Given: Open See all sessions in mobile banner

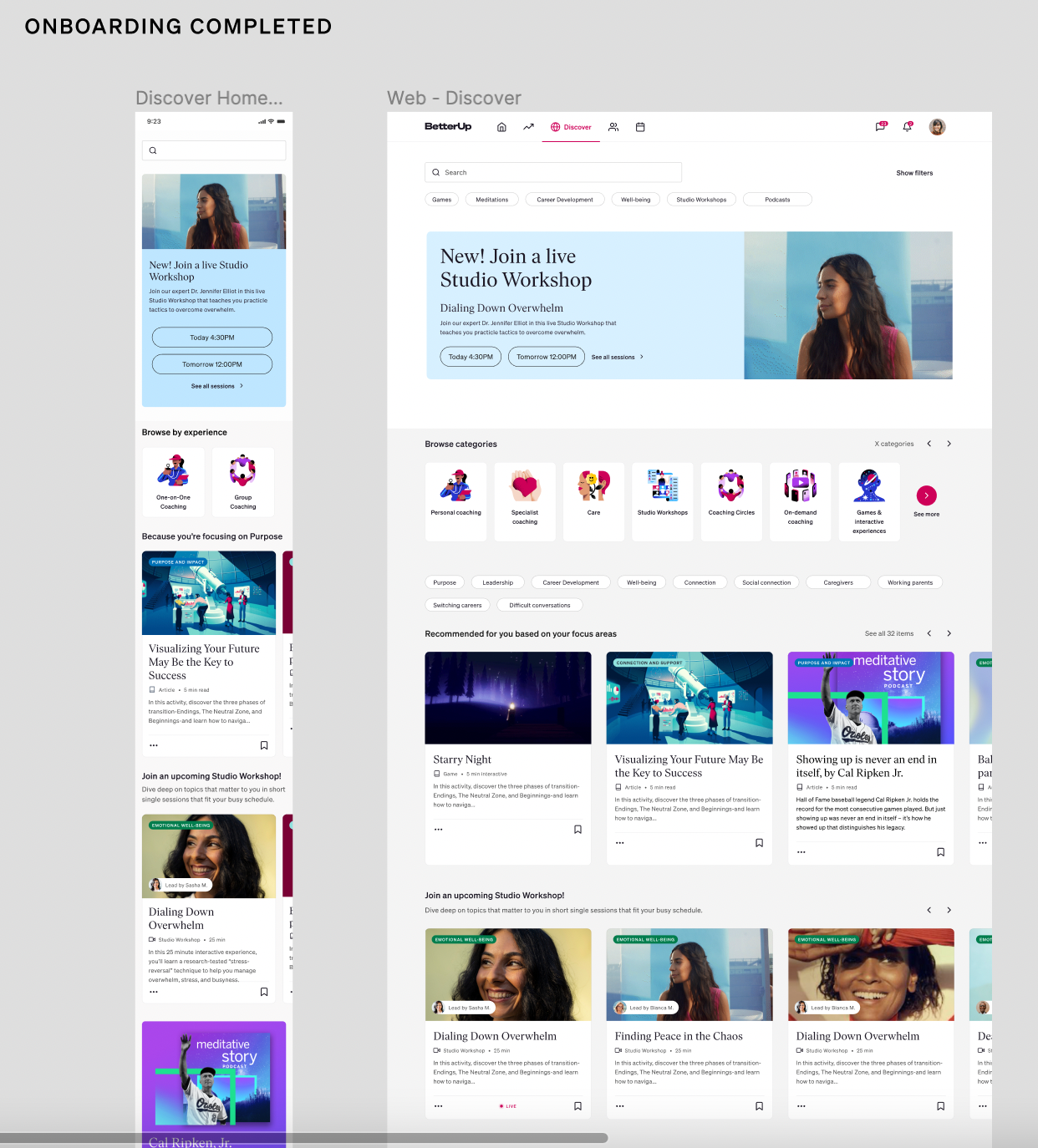Looking at the screenshot, I should tap(217, 386).
